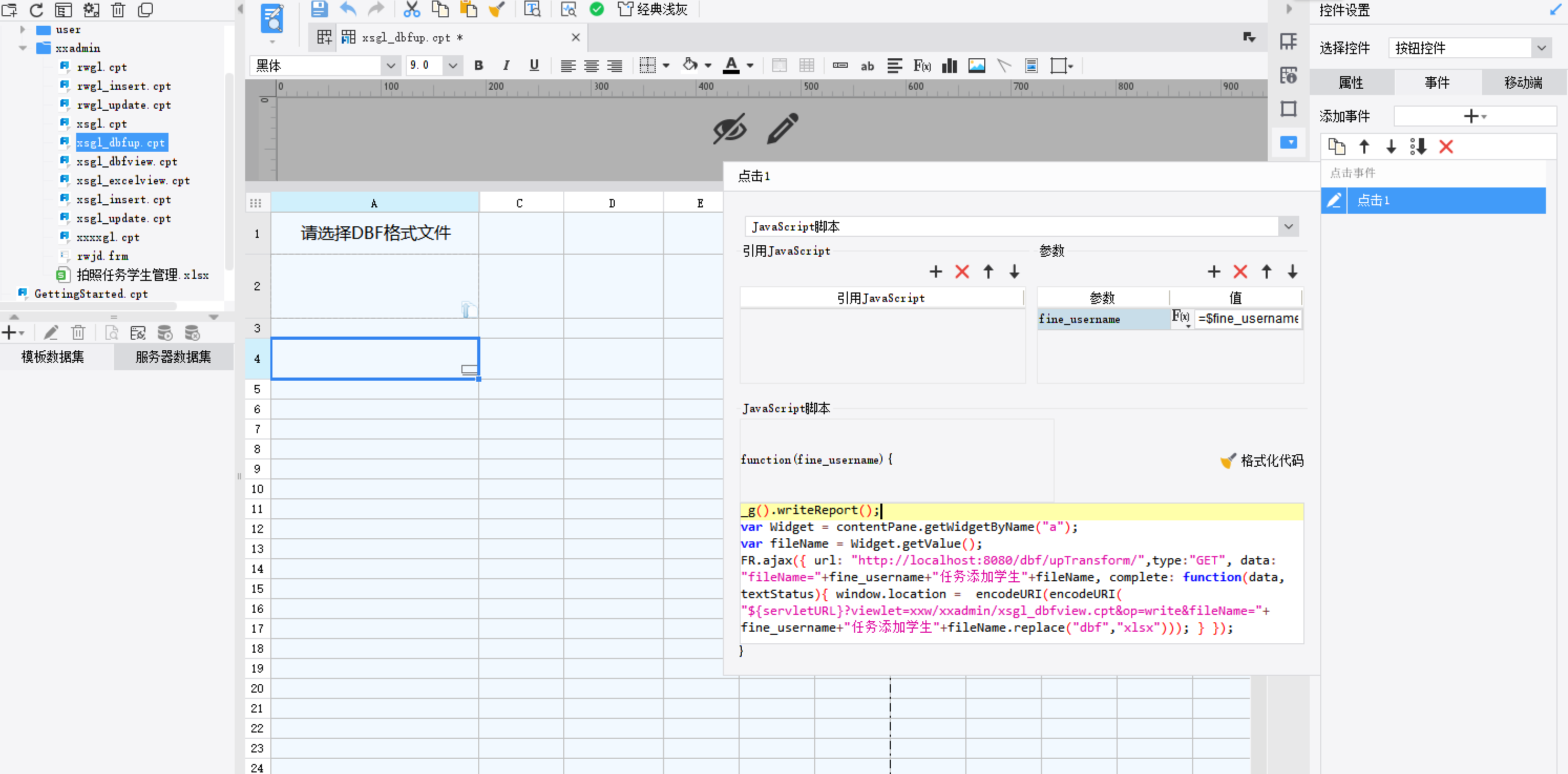Open the 添加事件 plus dropdown

tap(1475, 116)
